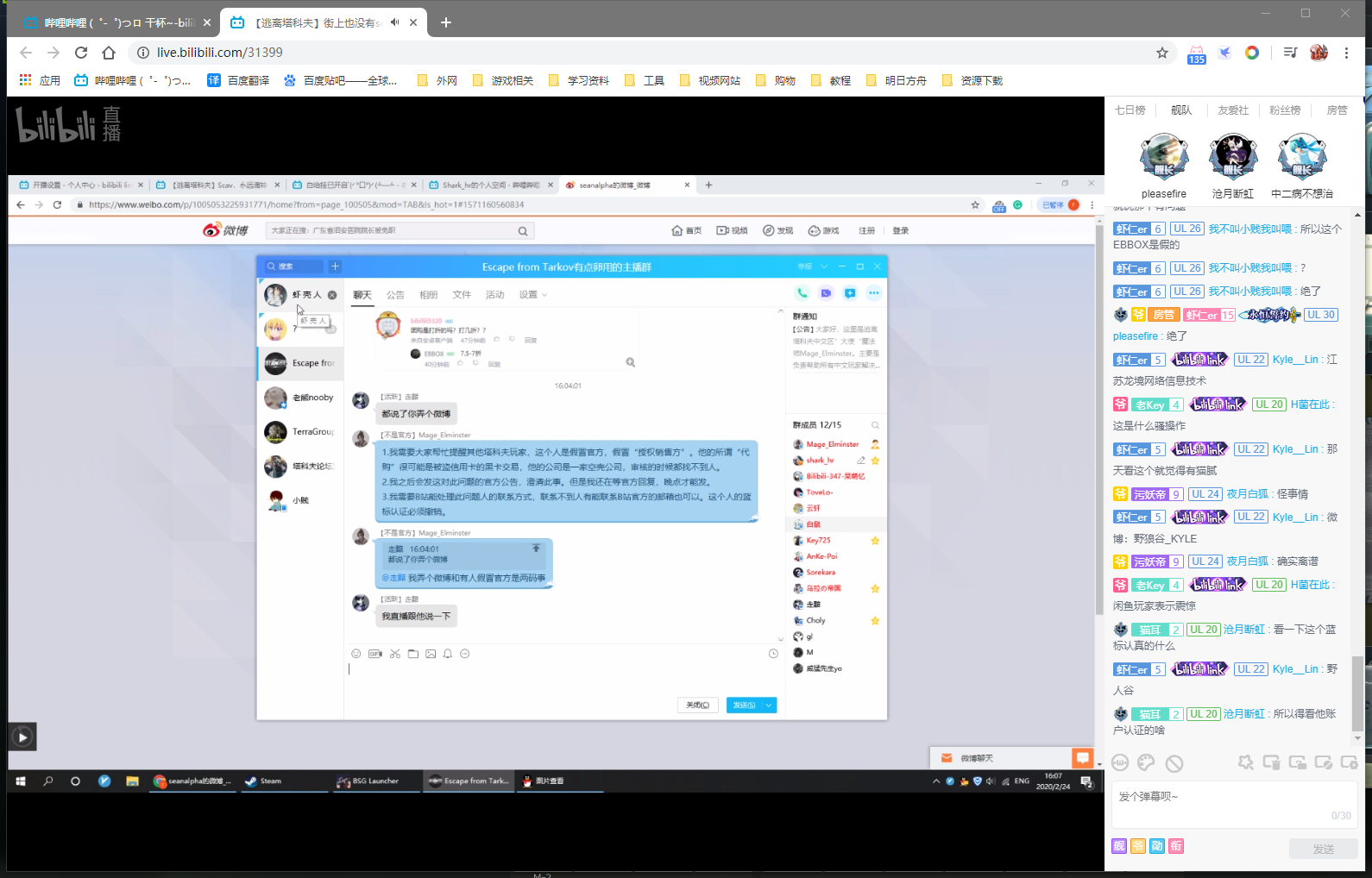Click the purple 舰 badge
Viewport: 1372px width, 878px height.
tap(1119, 846)
